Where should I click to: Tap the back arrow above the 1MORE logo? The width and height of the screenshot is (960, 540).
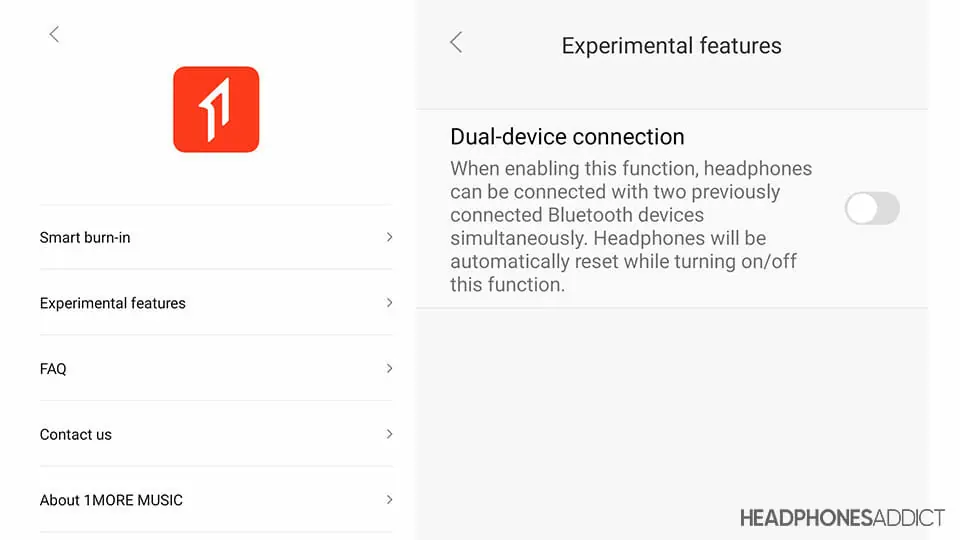(54, 34)
